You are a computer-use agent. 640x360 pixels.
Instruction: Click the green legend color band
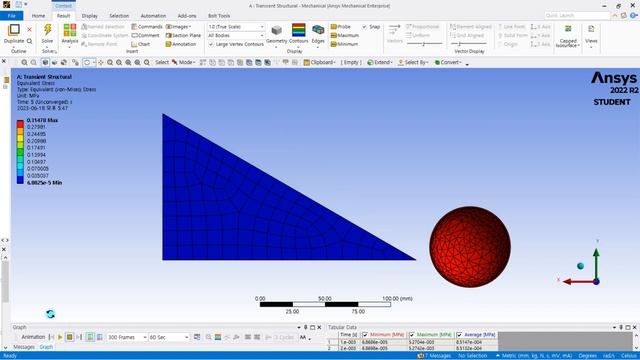tap(20, 151)
